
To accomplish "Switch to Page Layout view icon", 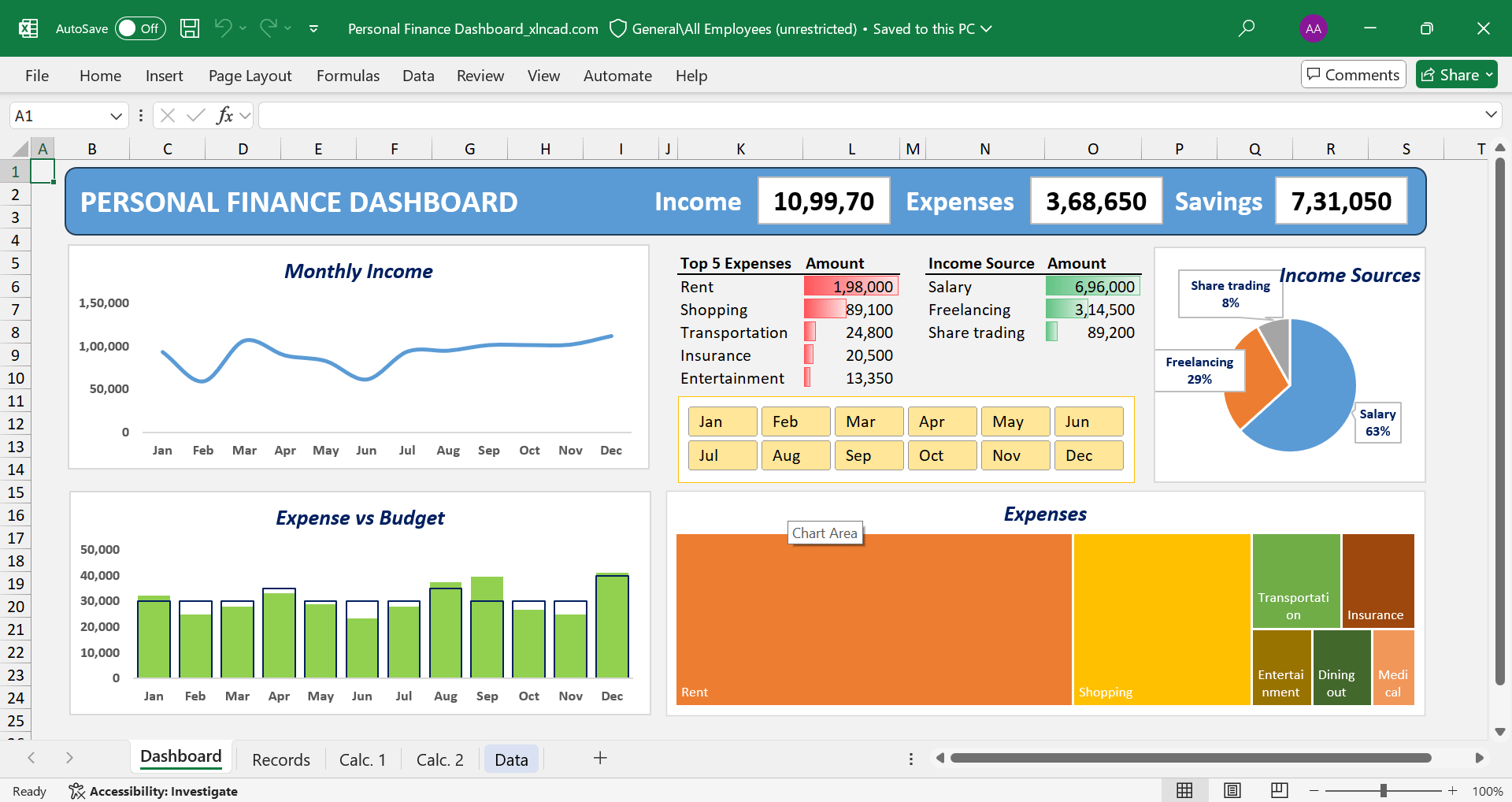I will coord(1232,790).
